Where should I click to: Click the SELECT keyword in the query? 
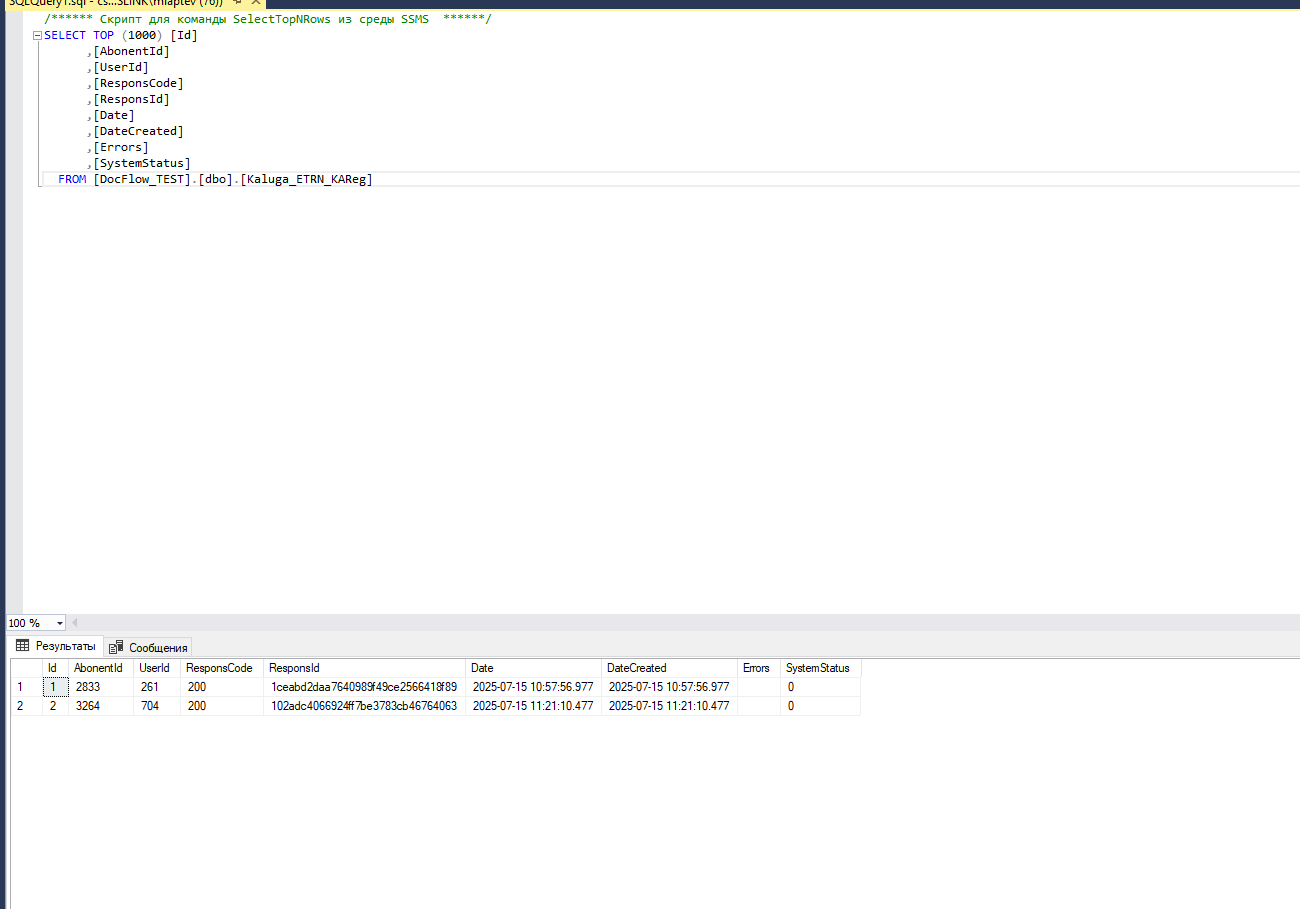pos(65,35)
